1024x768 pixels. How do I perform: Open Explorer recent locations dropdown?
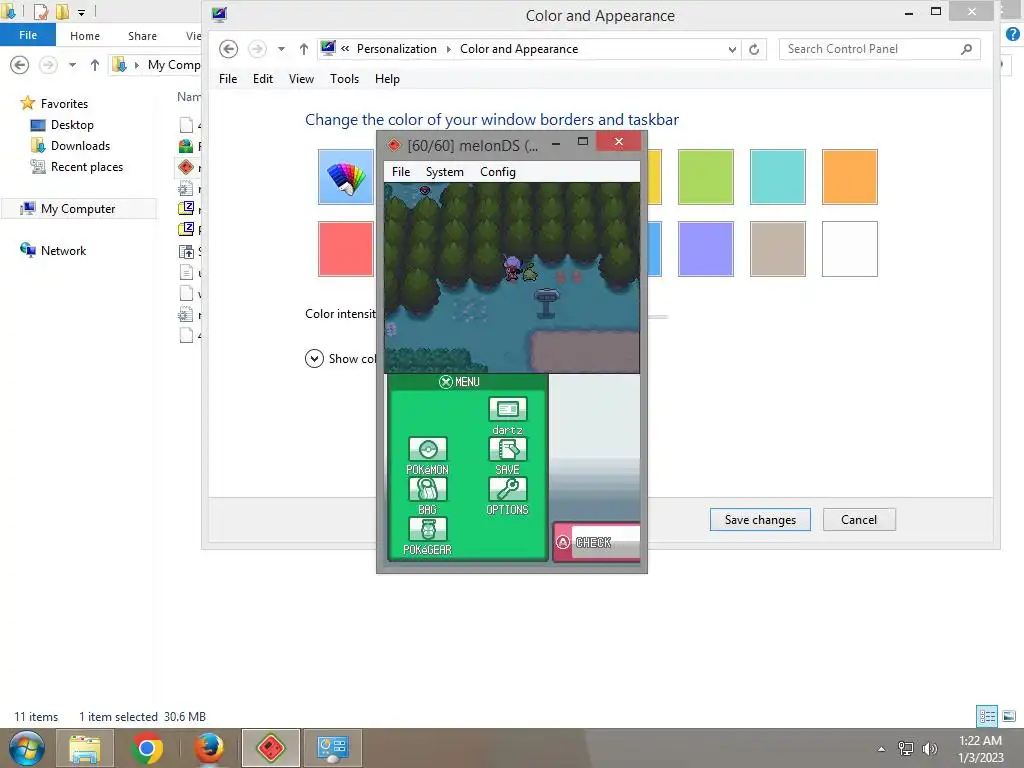[x=72, y=65]
